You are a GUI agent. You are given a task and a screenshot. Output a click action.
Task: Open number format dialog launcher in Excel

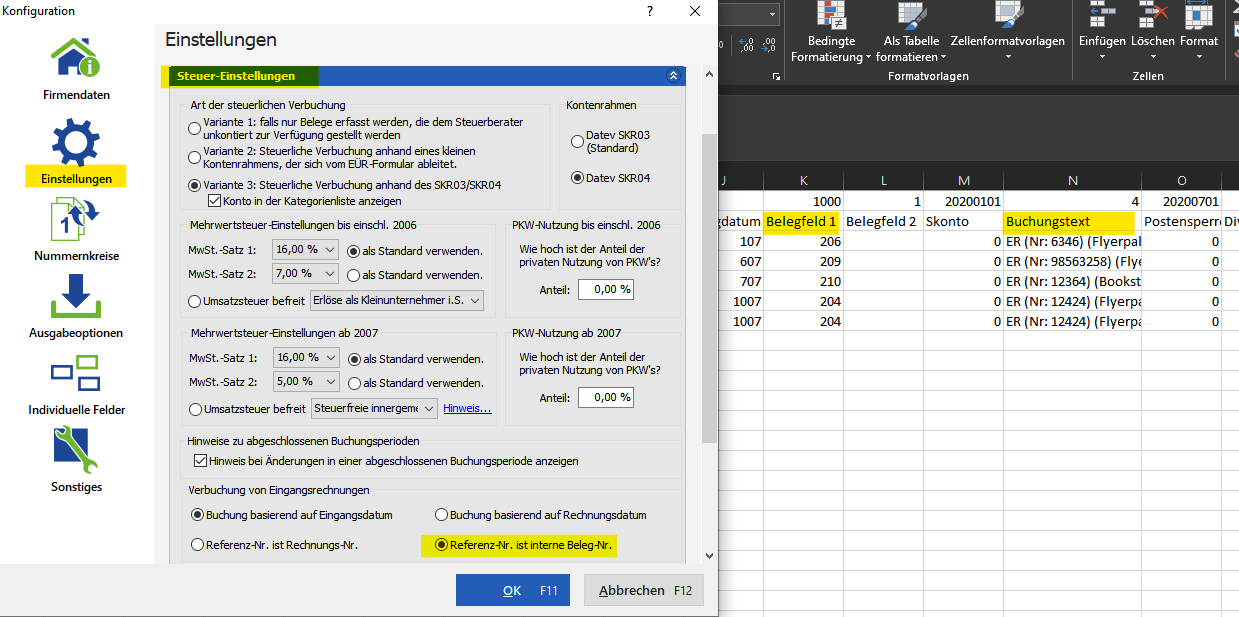(x=776, y=76)
